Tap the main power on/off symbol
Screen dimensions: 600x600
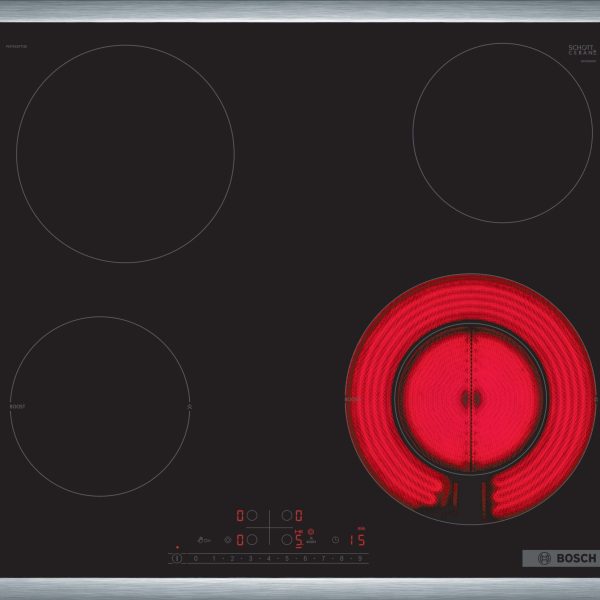177,558
